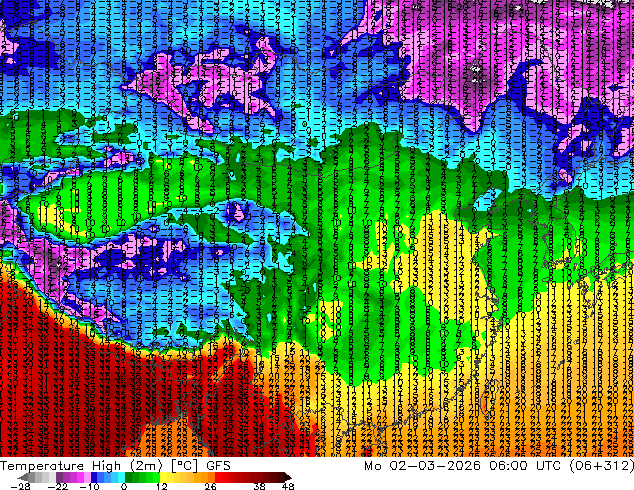Click the '26' legend value
634x490 pixels.
pyautogui.click(x=210, y=486)
